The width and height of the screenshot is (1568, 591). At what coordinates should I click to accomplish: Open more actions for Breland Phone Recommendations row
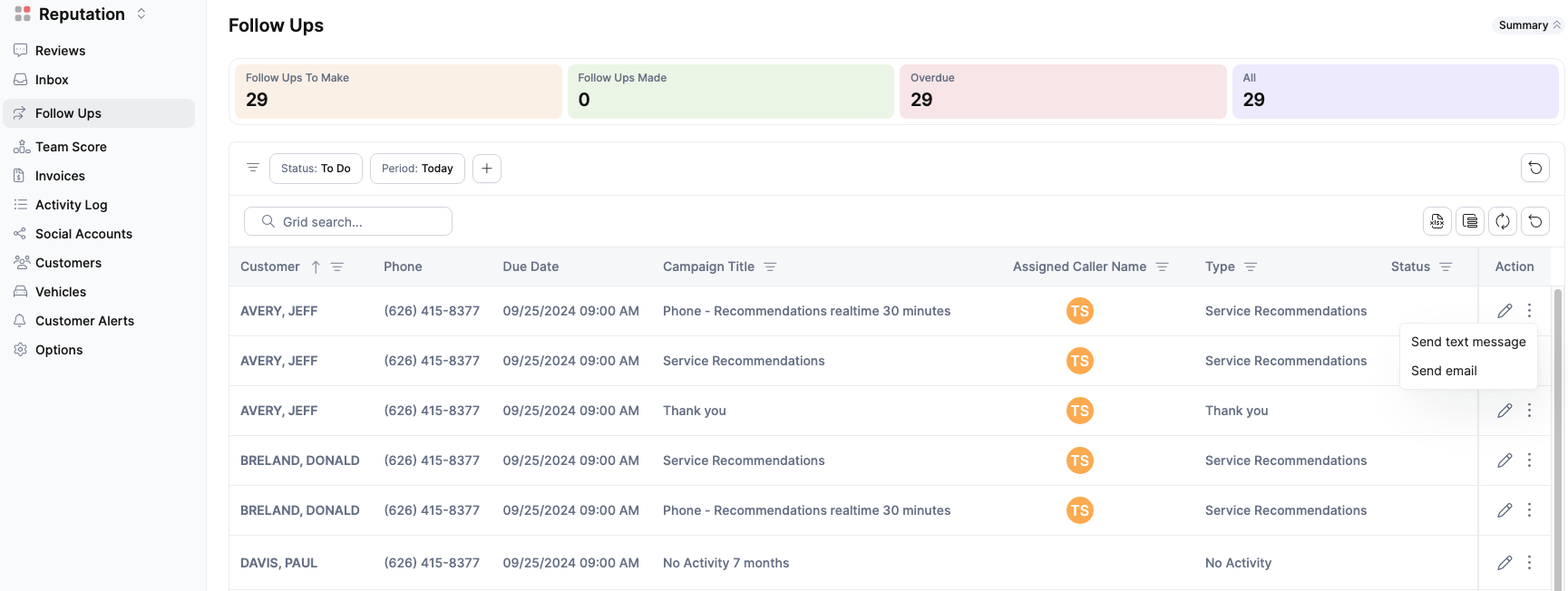[x=1529, y=510]
